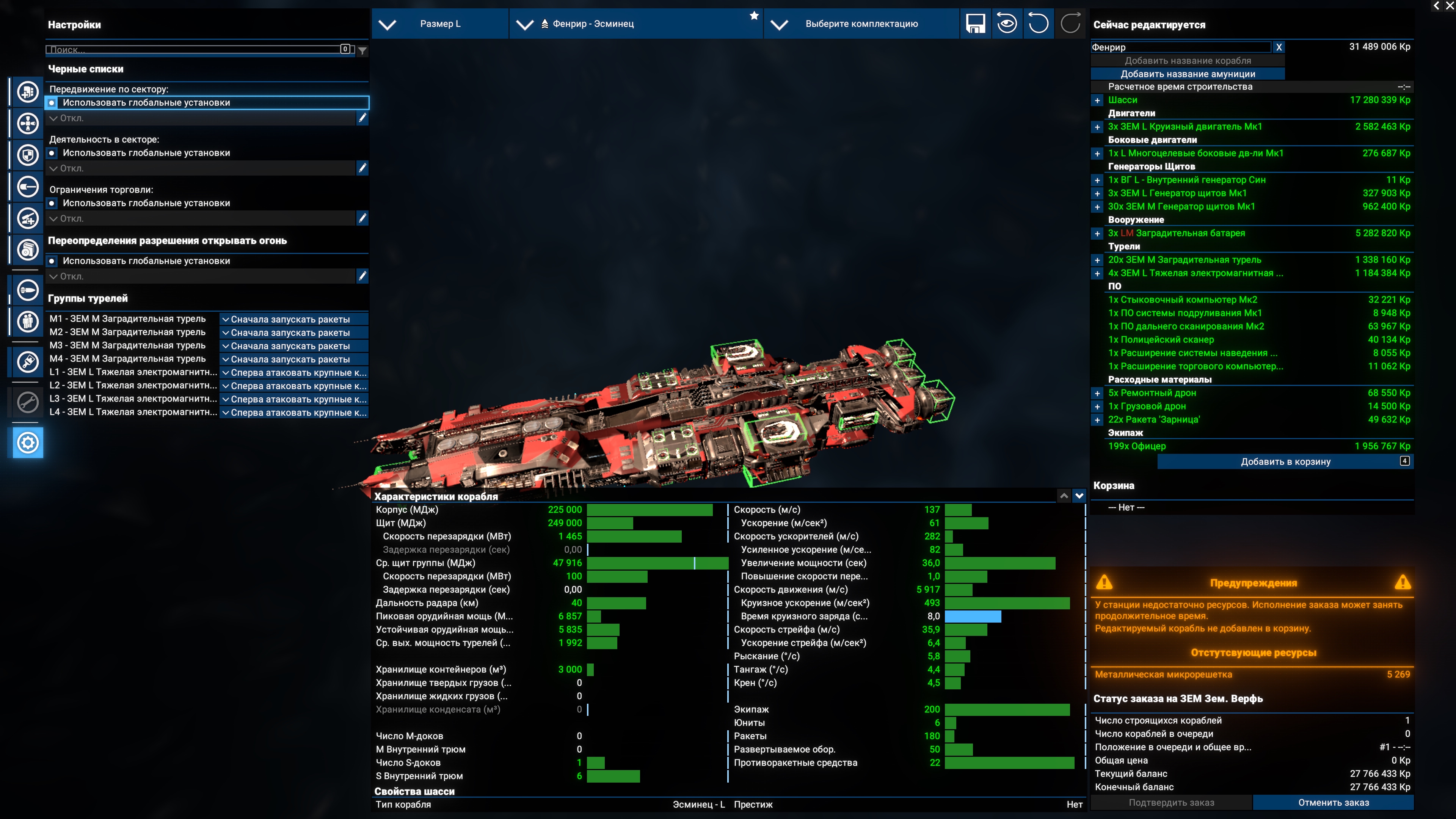Collapse ship stats panel with down arrow

click(1079, 496)
